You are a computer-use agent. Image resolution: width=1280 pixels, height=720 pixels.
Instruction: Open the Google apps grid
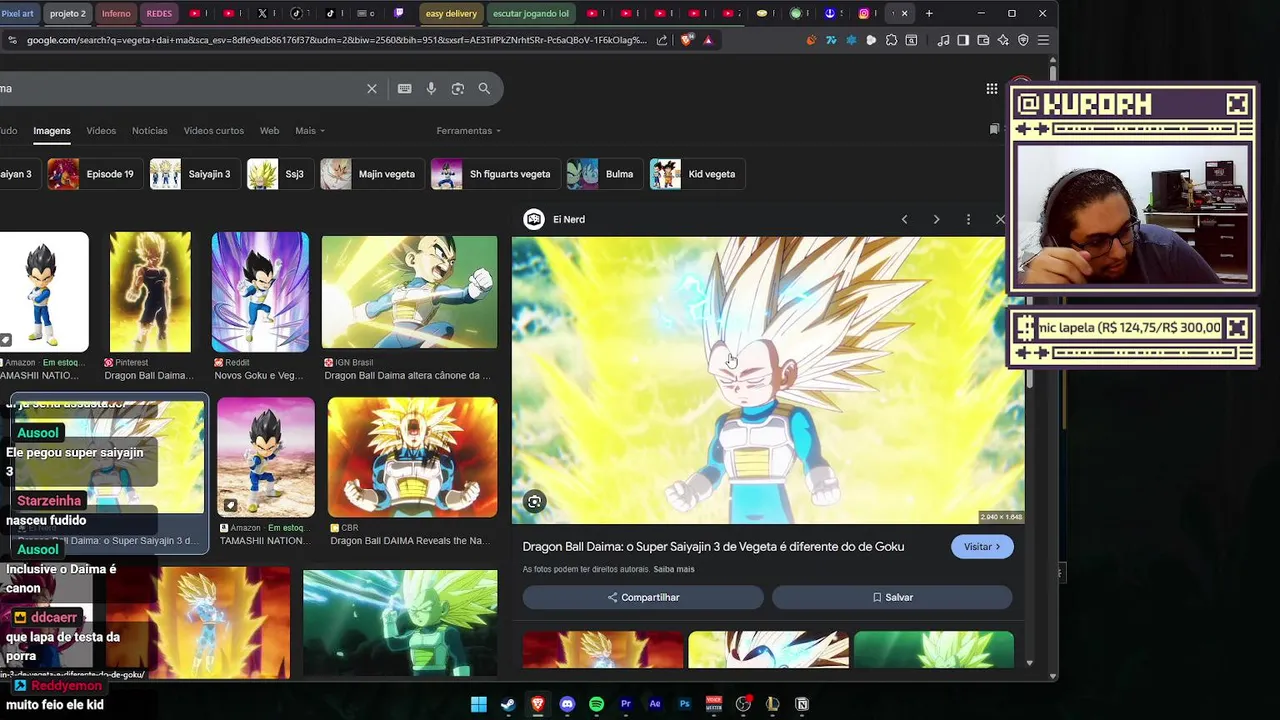tap(991, 88)
